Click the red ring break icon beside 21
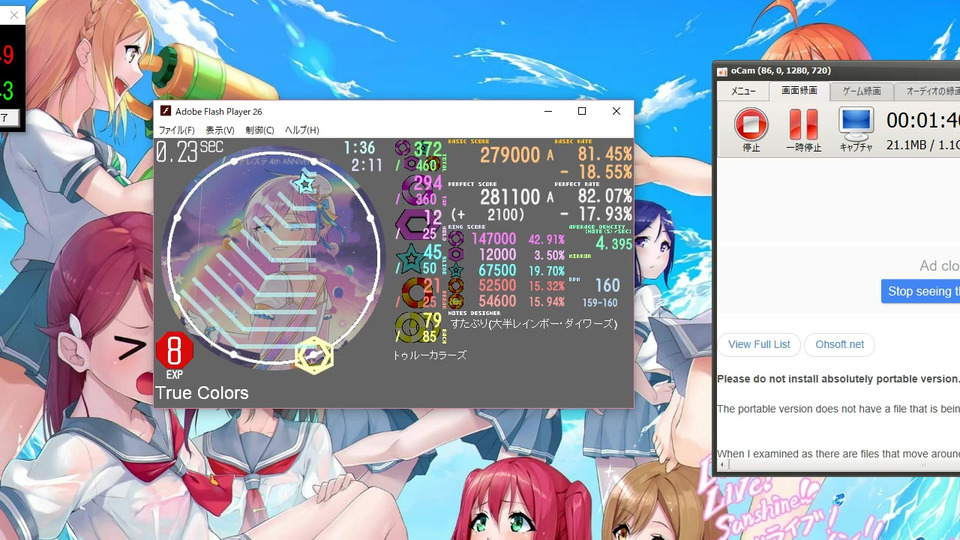960x540 pixels. click(415, 292)
